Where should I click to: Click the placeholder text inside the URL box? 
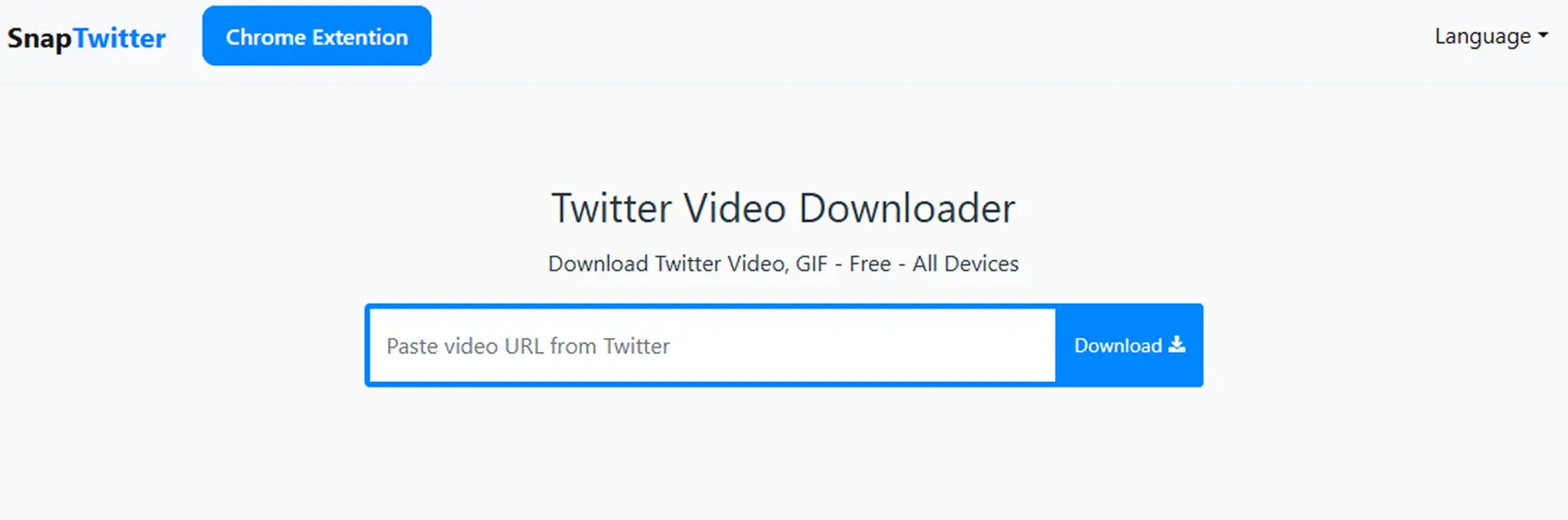(x=529, y=346)
